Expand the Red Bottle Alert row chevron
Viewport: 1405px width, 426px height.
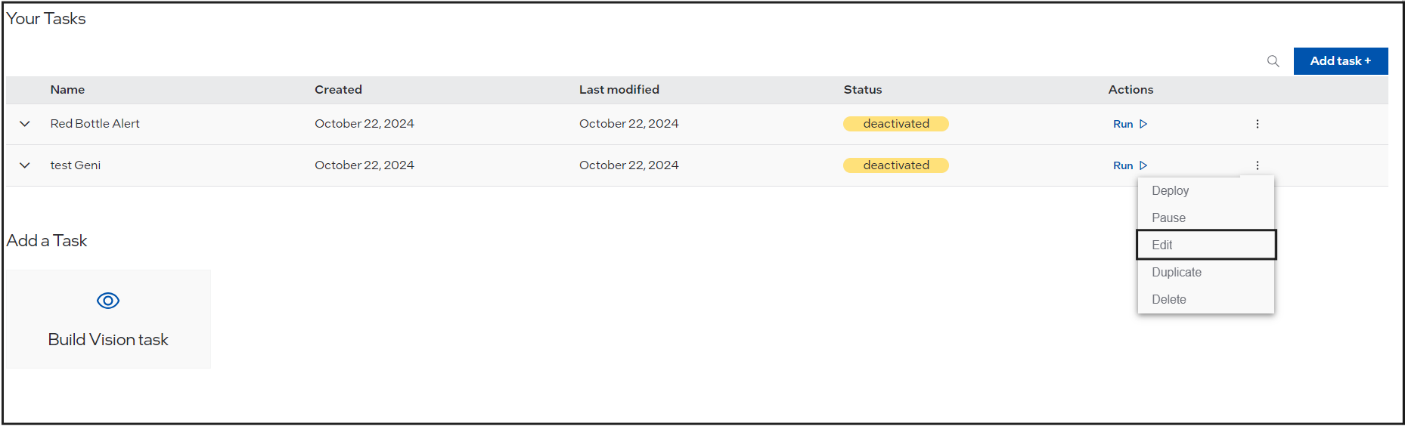tap(25, 124)
